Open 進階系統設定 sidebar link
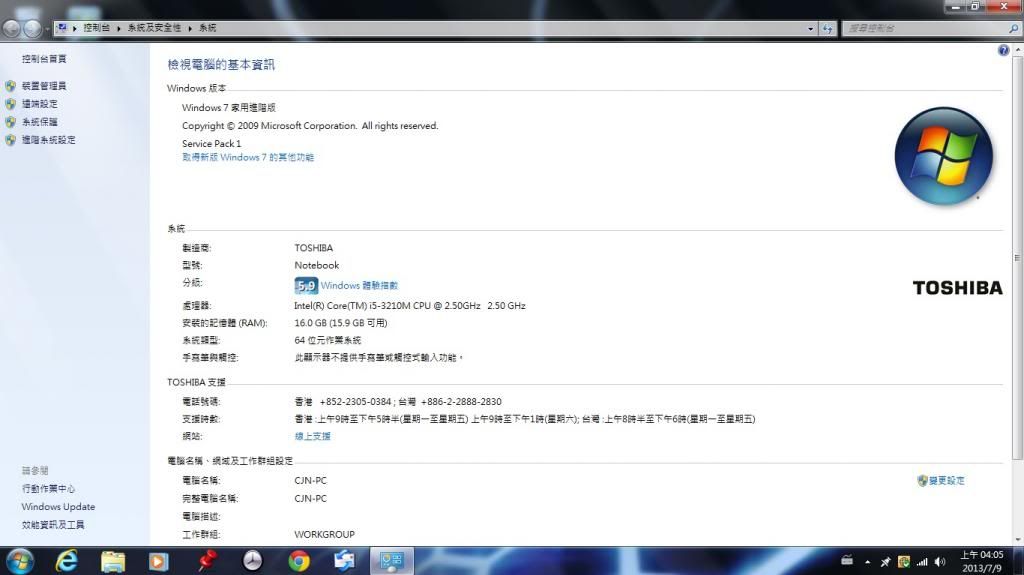 (48, 140)
